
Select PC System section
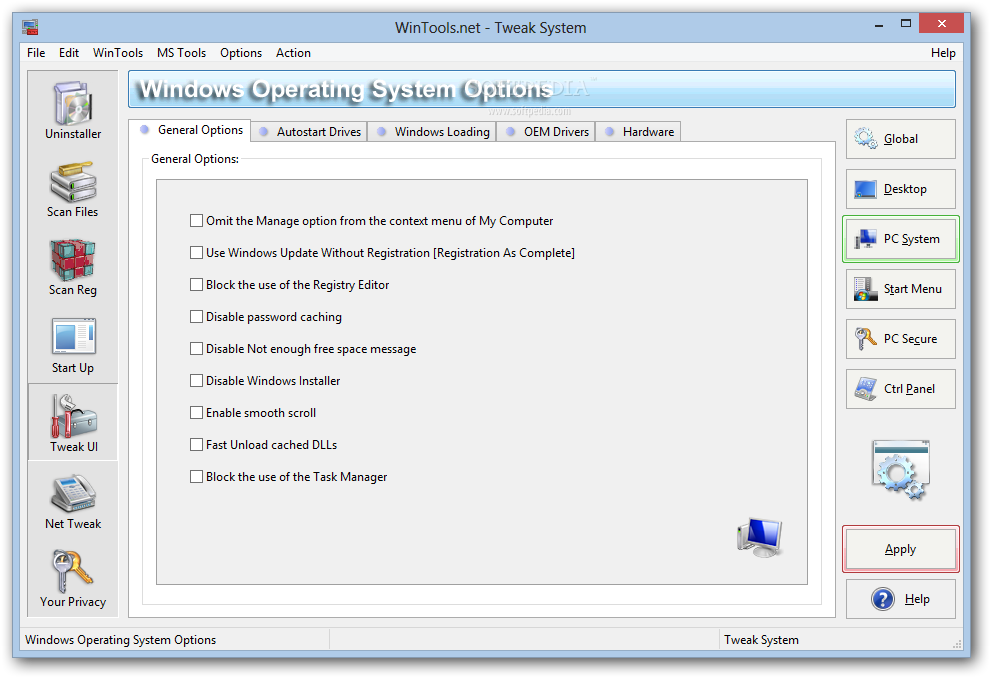tap(901, 239)
